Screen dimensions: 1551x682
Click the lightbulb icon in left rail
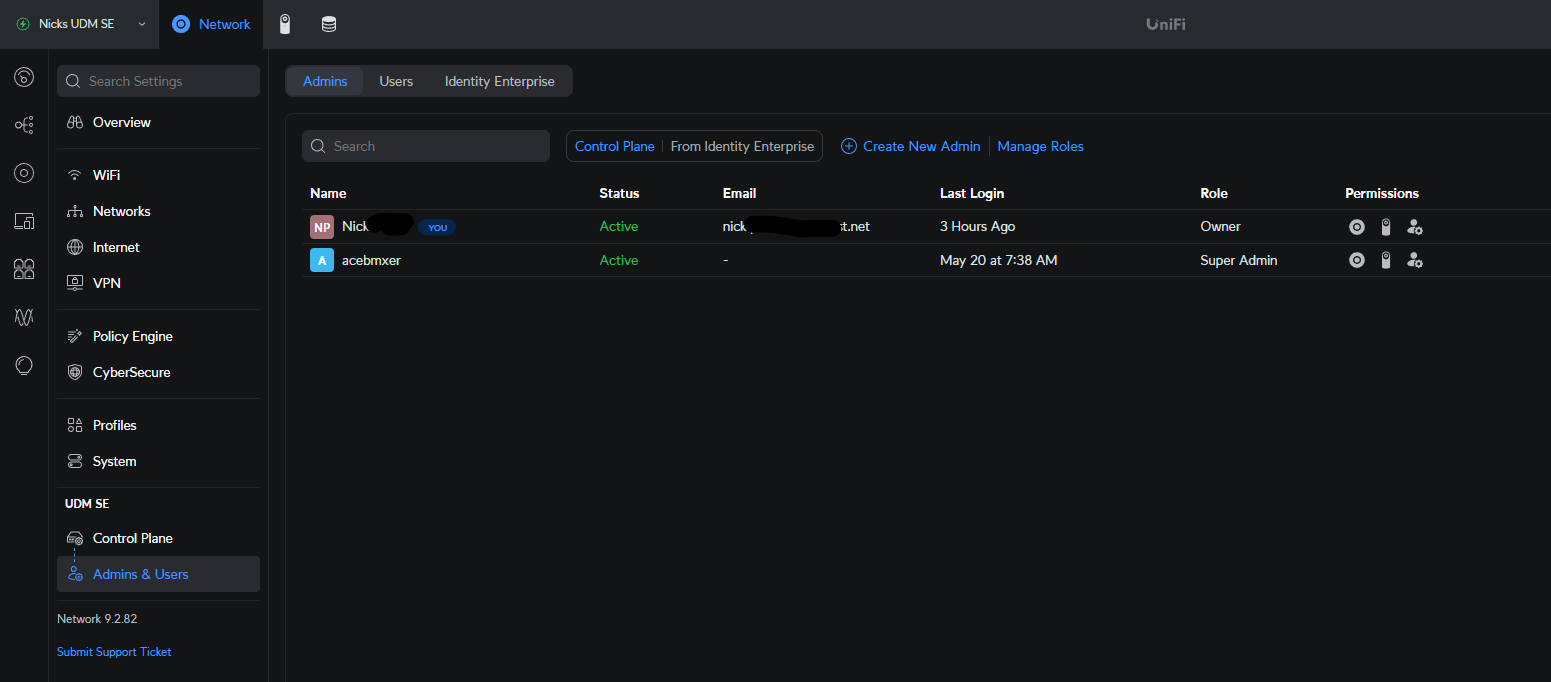click(24, 365)
